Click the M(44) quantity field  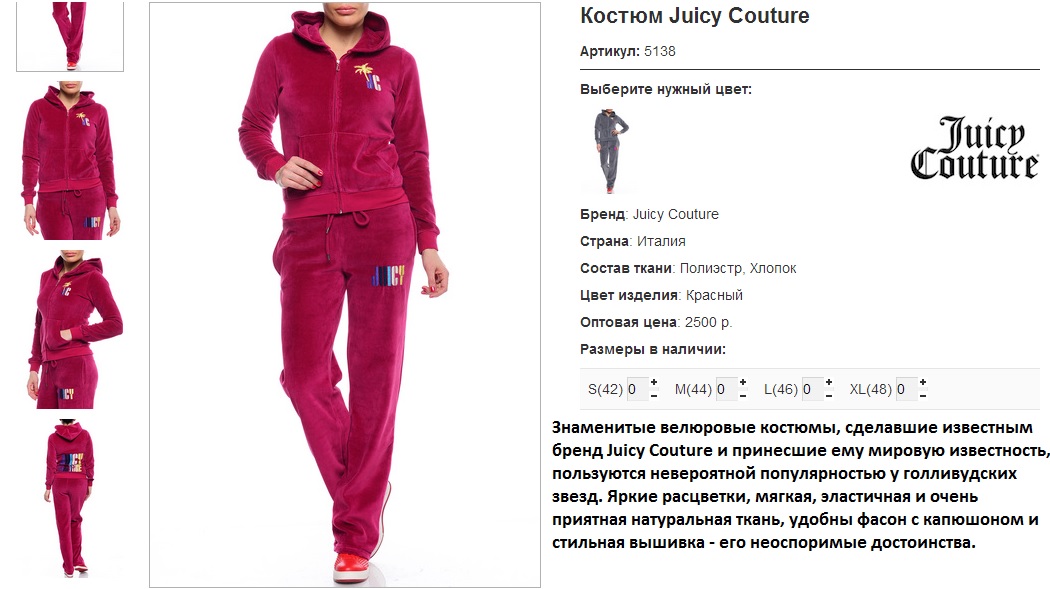(x=725, y=389)
